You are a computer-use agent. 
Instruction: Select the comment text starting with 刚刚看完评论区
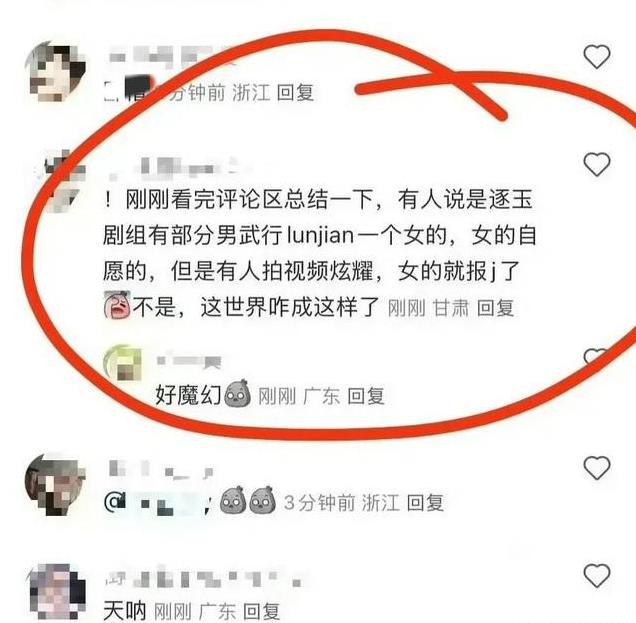click(320, 252)
